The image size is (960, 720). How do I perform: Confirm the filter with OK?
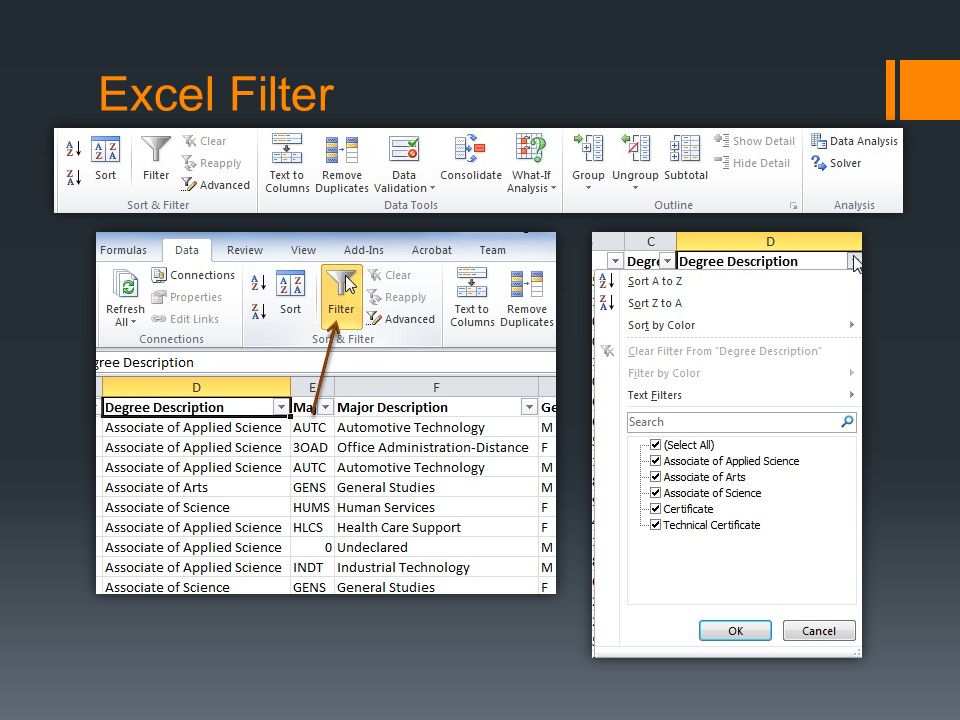coord(735,631)
